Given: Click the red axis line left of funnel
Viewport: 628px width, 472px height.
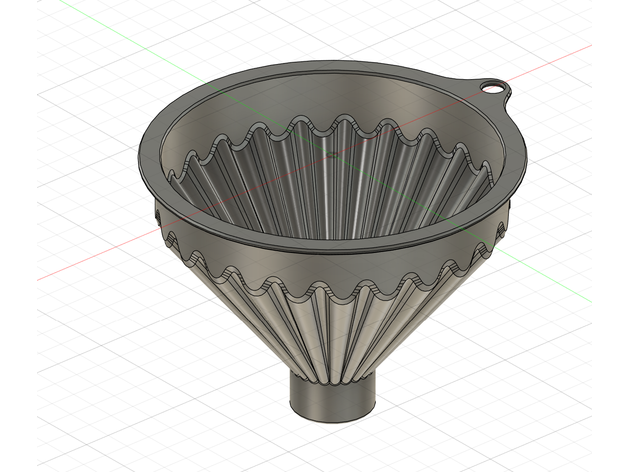Looking at the screenshot, I should point(80,270).
